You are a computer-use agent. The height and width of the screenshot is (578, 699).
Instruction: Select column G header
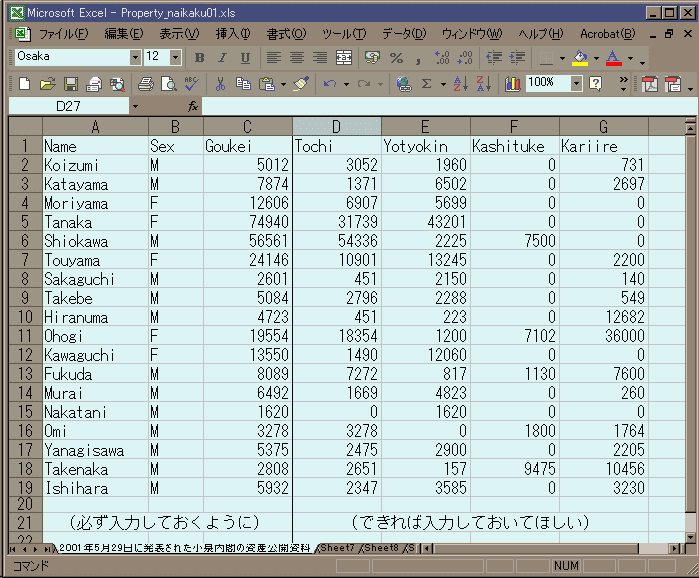point(604,127)
